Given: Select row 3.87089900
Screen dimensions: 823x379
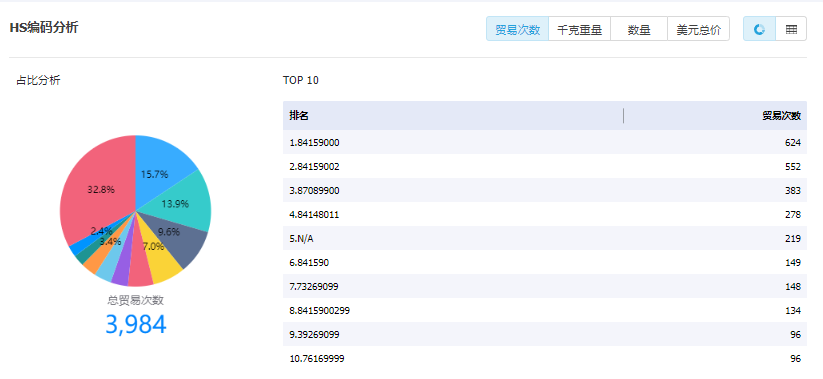Looking at the screenshot, I should pyautogui.click(x=545, y=191).
